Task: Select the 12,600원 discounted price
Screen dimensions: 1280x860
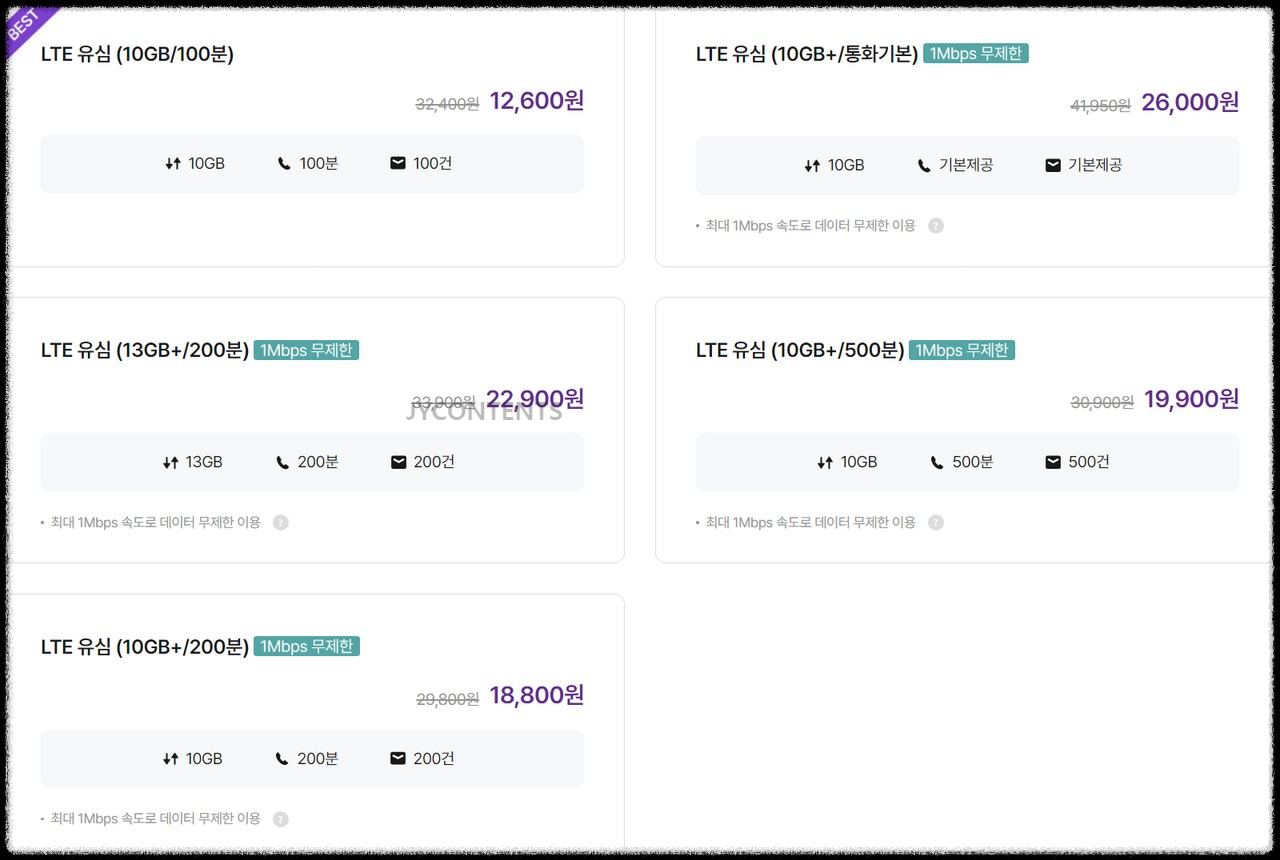Action: tap(537, 101)
